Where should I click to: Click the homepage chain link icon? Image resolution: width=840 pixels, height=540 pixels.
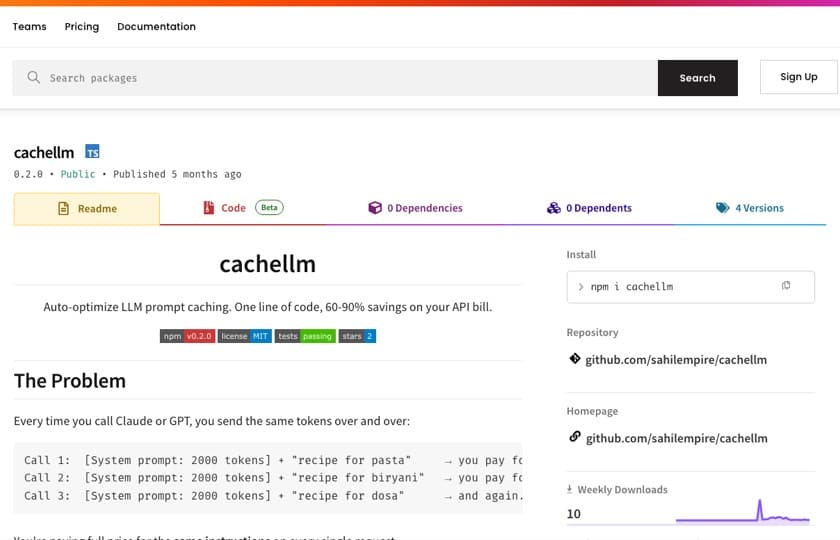click(x=575, y=437)
